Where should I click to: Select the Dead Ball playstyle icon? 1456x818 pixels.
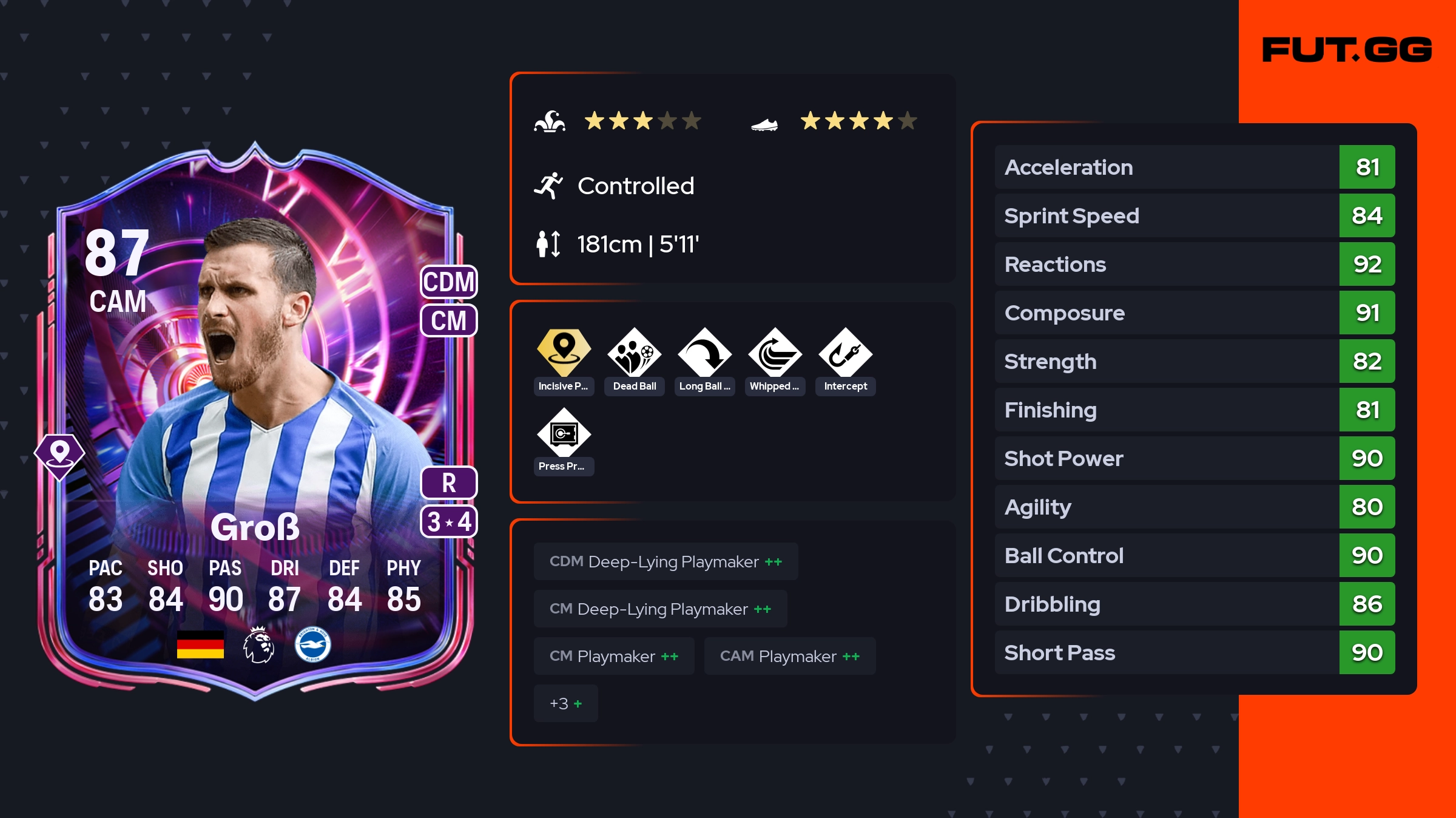(x=634, y=353)
